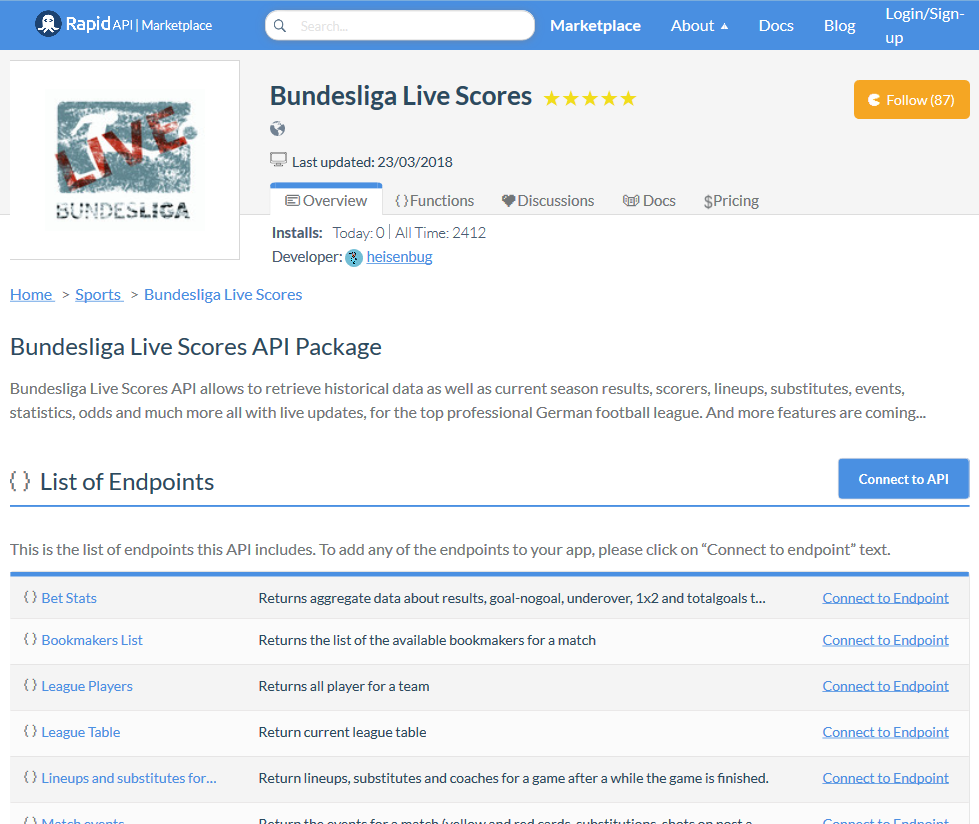Open the Docs tab of the API
979x824 pixels.
point(649,200)
